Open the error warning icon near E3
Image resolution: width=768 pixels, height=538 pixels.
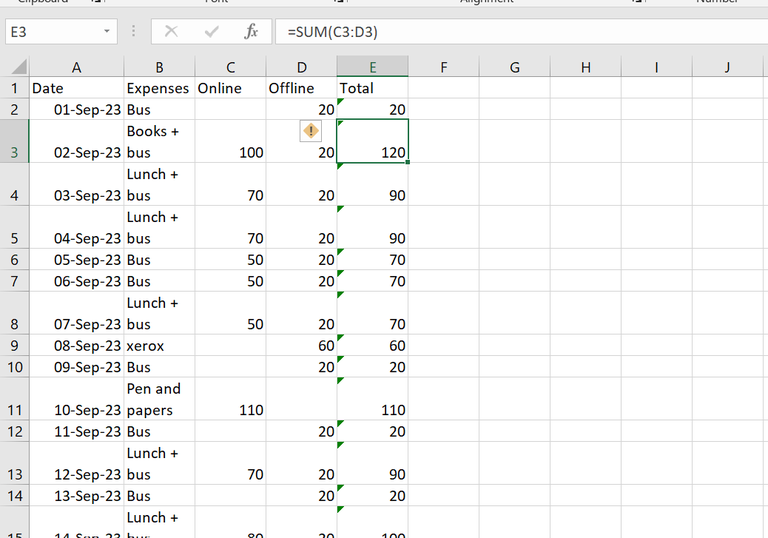[311, 131]
